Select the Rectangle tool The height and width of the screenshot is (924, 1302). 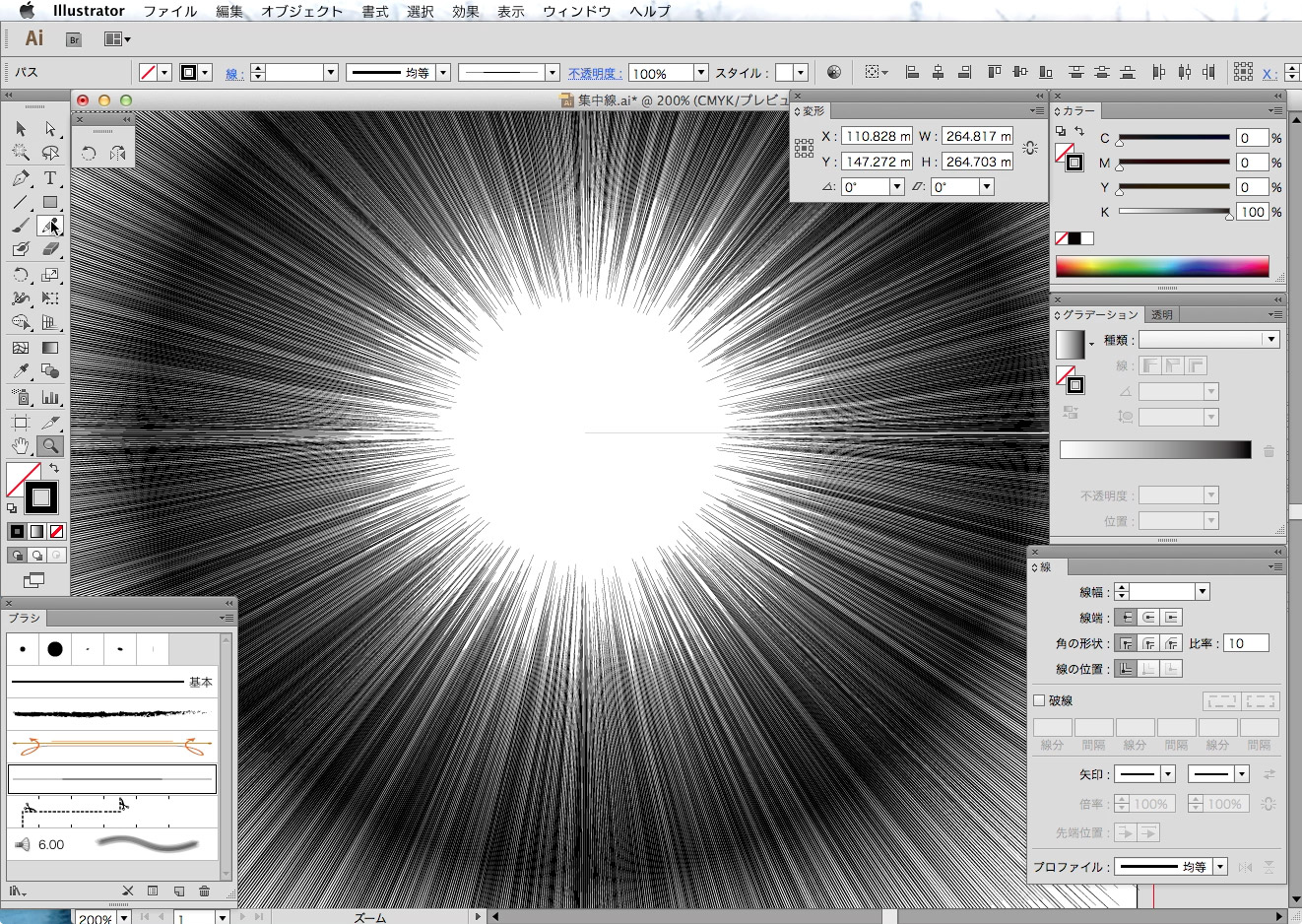tap(50, 202)
